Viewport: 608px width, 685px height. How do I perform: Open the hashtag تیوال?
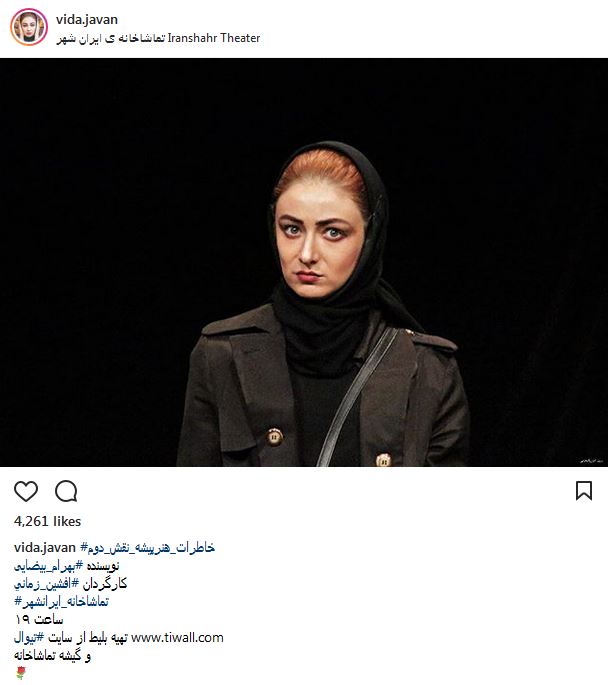[29, 638]
